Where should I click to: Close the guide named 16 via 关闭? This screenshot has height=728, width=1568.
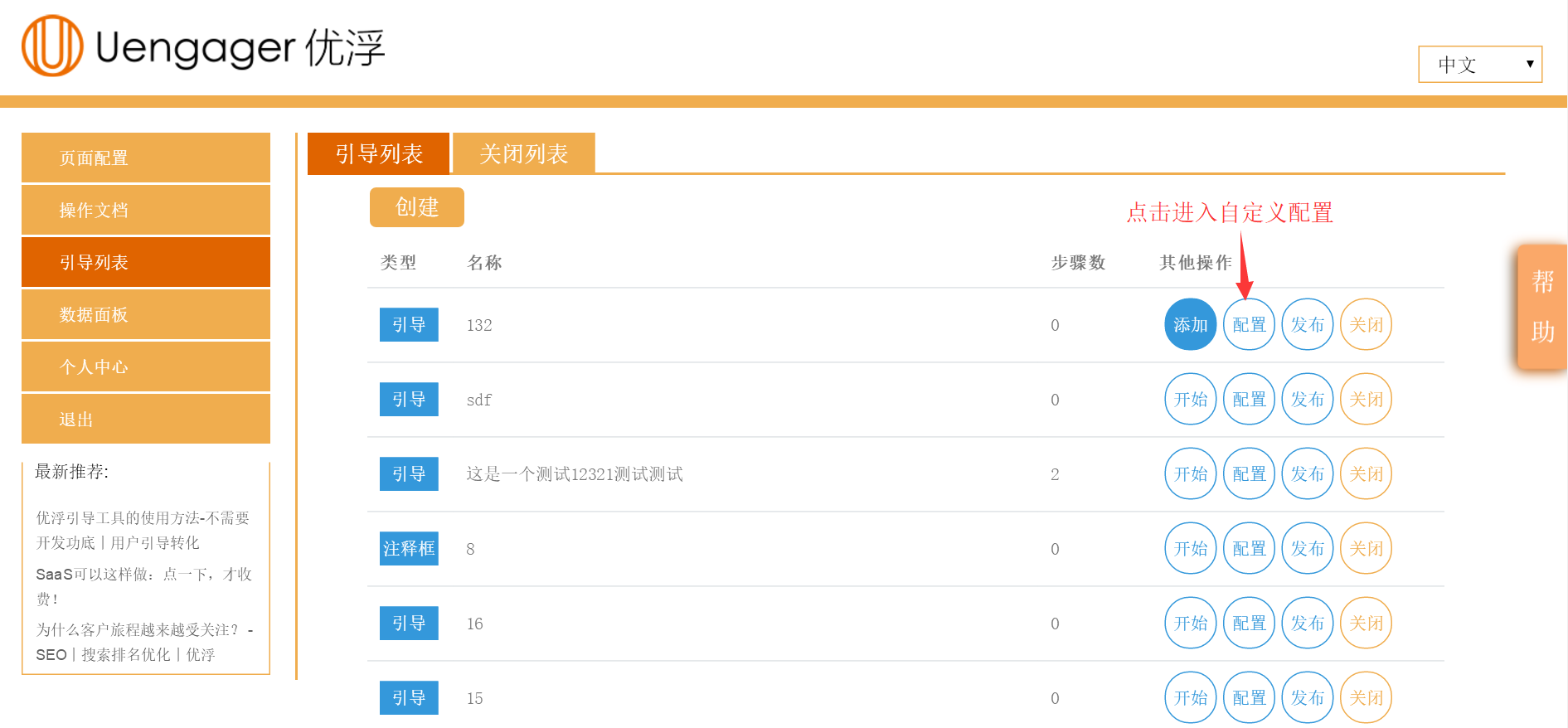[1366, 623]
